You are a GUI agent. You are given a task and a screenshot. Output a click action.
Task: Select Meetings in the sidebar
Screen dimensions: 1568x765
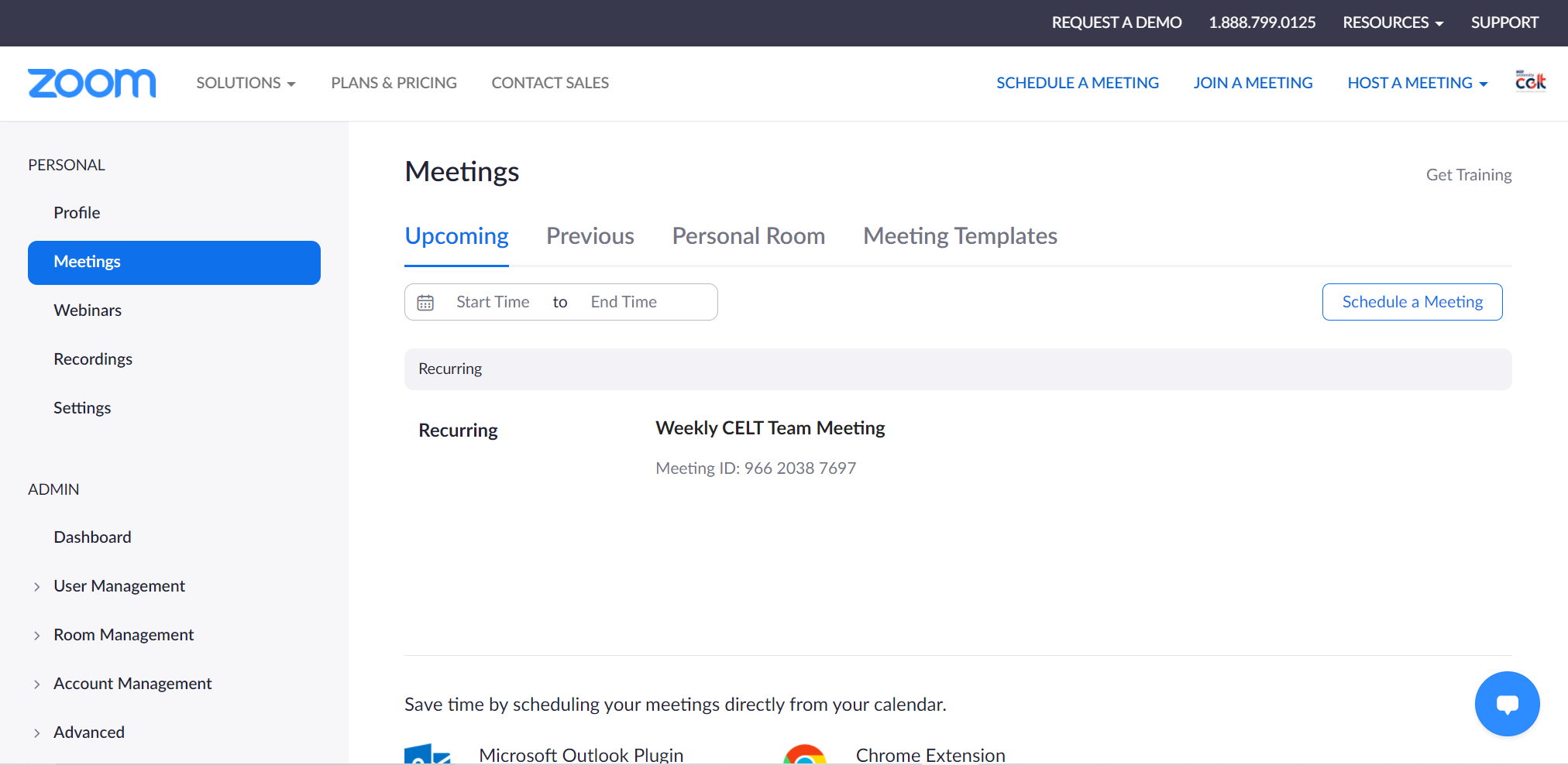coord(174,262)
